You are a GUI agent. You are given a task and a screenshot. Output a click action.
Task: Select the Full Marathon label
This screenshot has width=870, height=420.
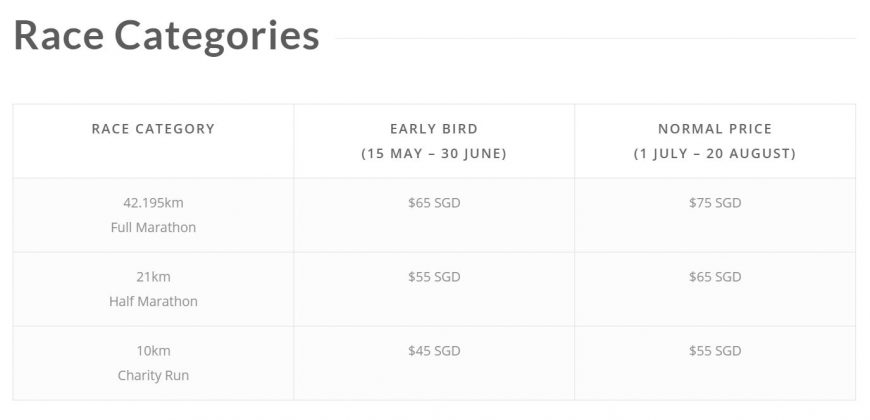pyautogui.click(x=153, y=228)
